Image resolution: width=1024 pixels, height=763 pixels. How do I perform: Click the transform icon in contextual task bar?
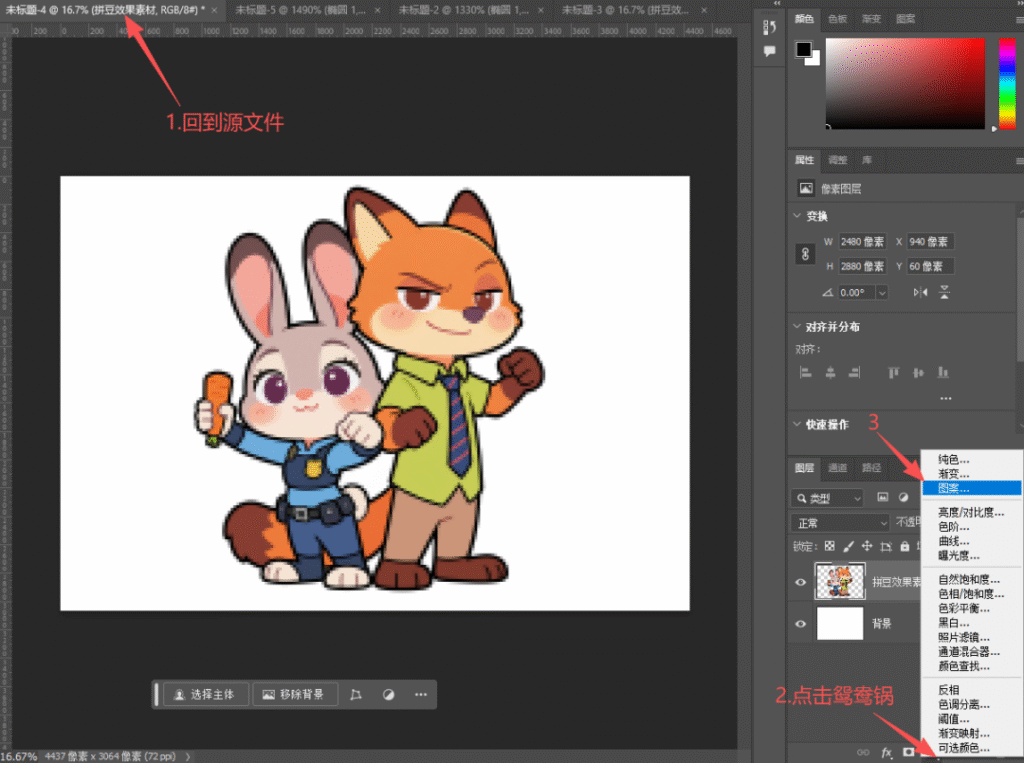356,694
